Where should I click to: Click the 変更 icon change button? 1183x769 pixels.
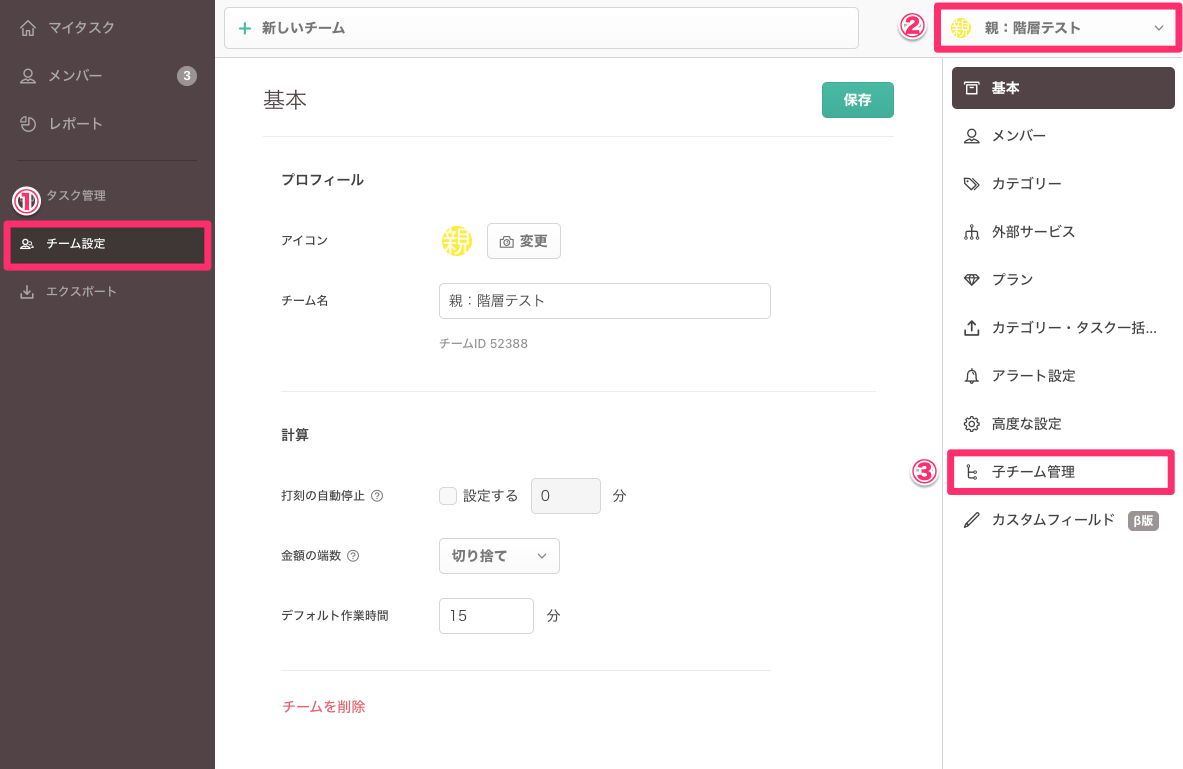(524, 241)
